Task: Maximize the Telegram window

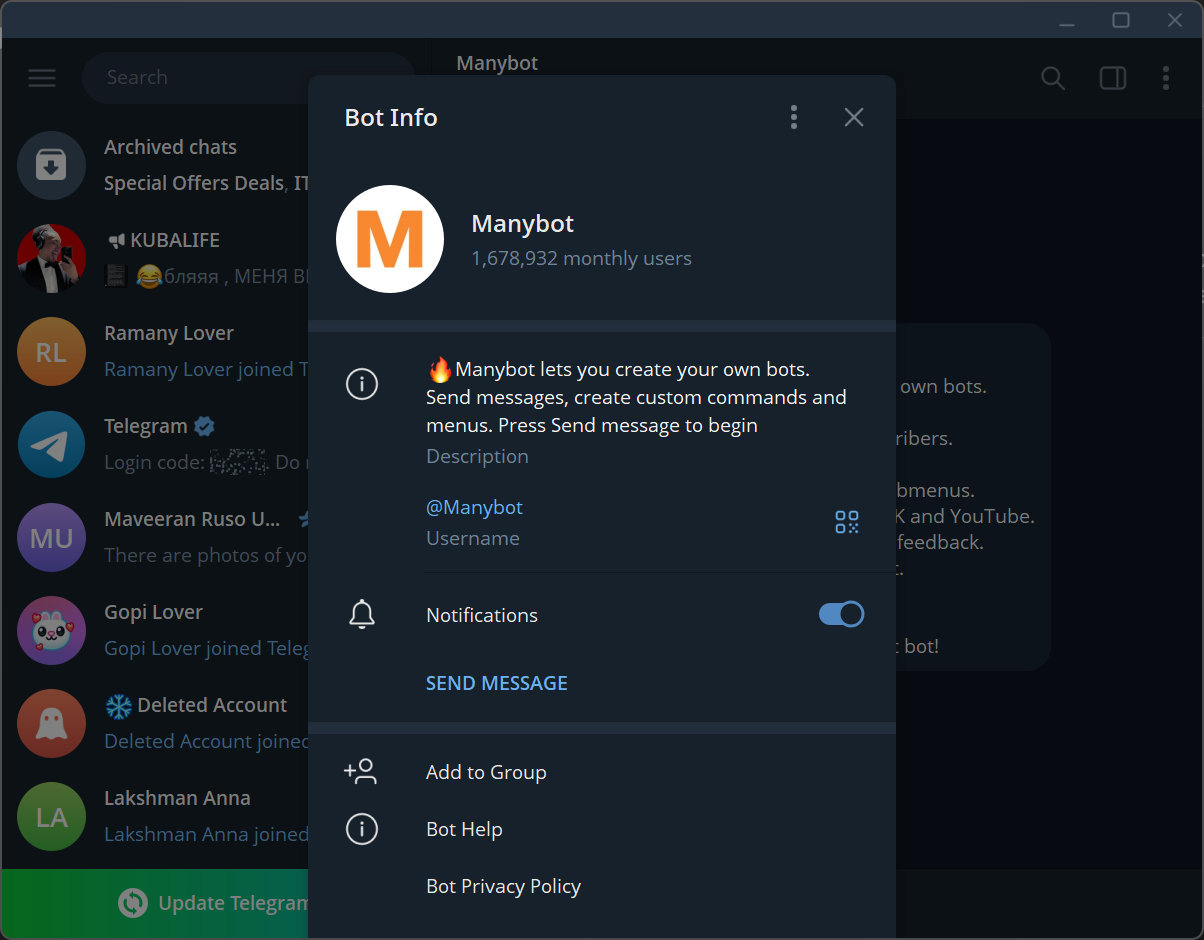Action: click(x=1121, y=20)
